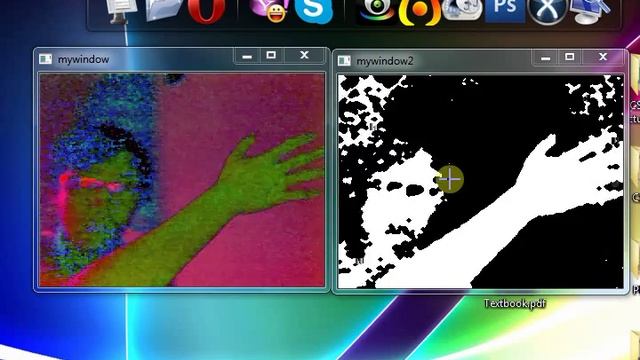
Task: Click the mywindow title bar app icon
Action: pyautogui.click(x=45, y=59)
